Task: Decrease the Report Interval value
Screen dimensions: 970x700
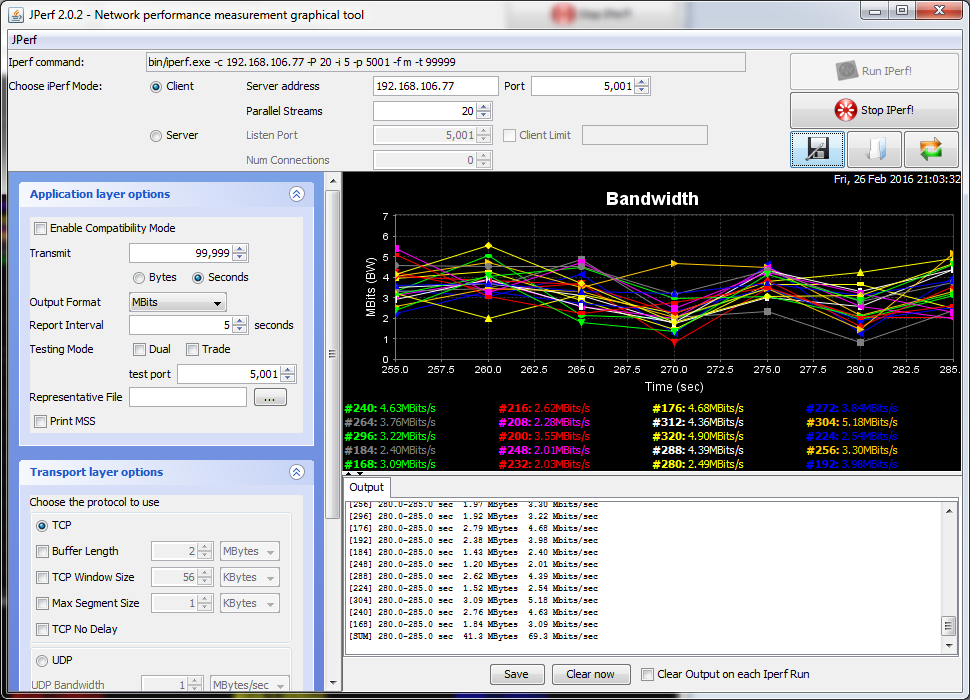Action: click(x=240, y=330)
